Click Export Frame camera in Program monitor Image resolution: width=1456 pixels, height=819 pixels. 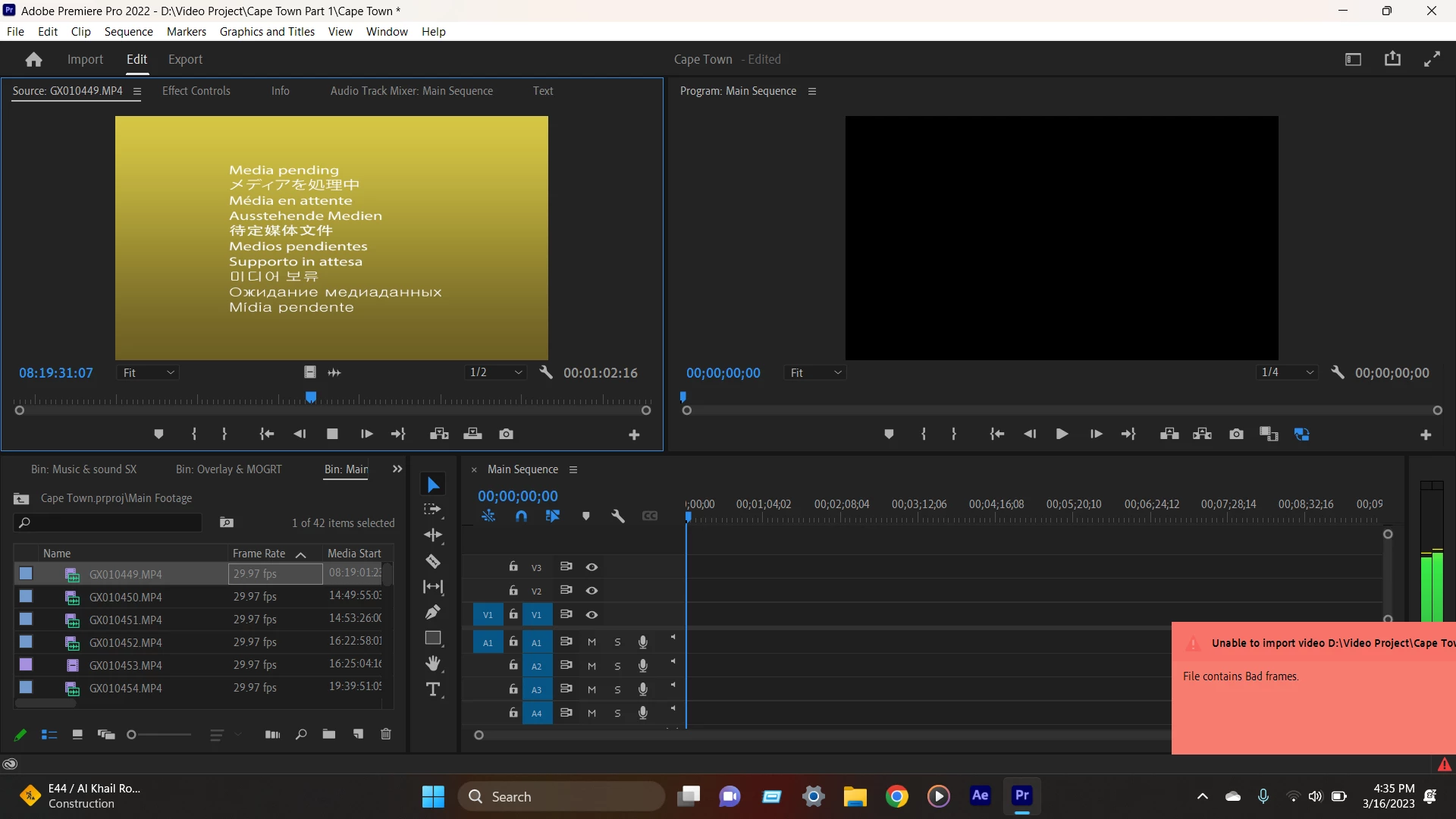pyautogui.click(x=1236, y=434)
